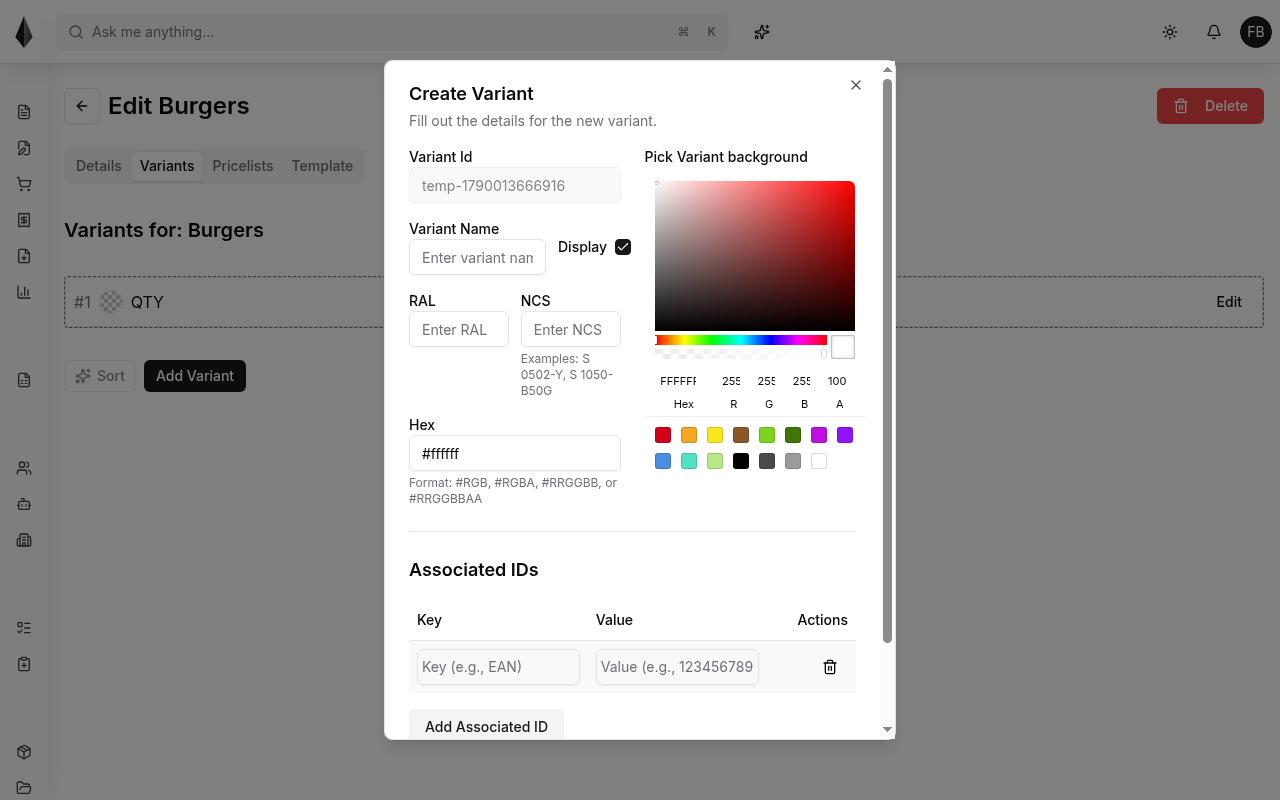The image size is (1280, 800).
Task: Open the document icon in sidebar
Action: [24, 112]
